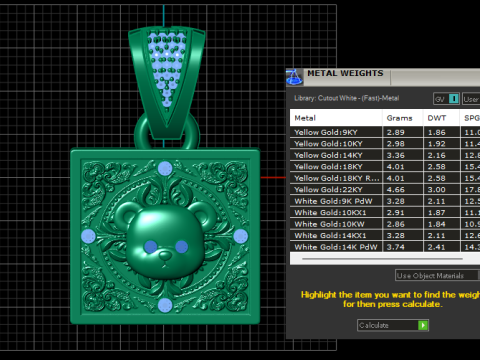
Task: Select the bear's right blue eye
Action: click(182, 247)
